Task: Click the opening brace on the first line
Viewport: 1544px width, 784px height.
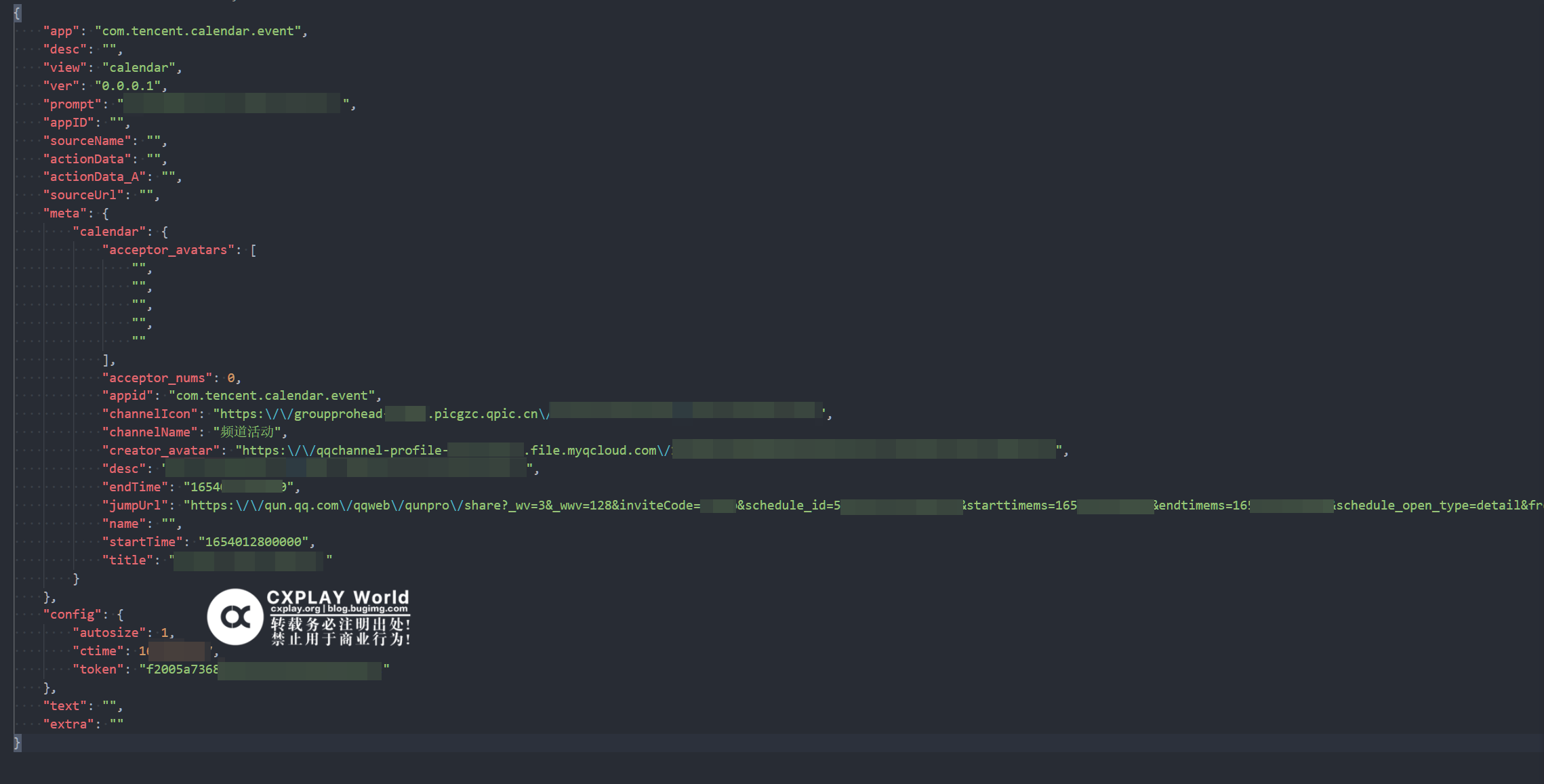Action: (17, 13)
